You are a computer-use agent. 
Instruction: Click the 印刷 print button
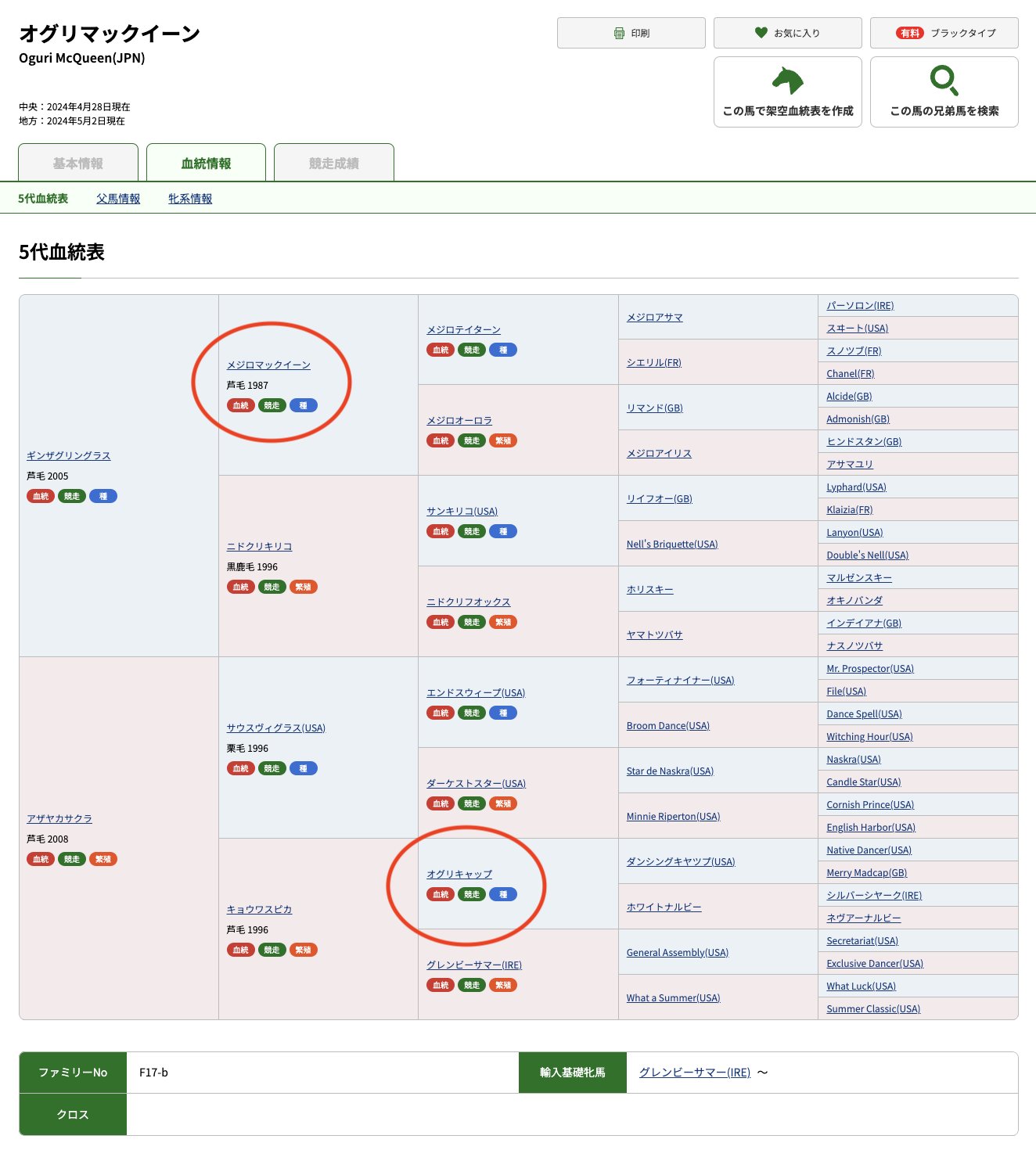pyautogui.click(x=631, y=33)
